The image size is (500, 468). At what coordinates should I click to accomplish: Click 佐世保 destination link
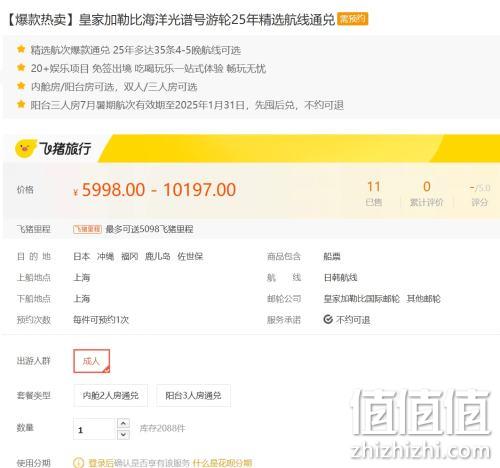click(190, 256)
